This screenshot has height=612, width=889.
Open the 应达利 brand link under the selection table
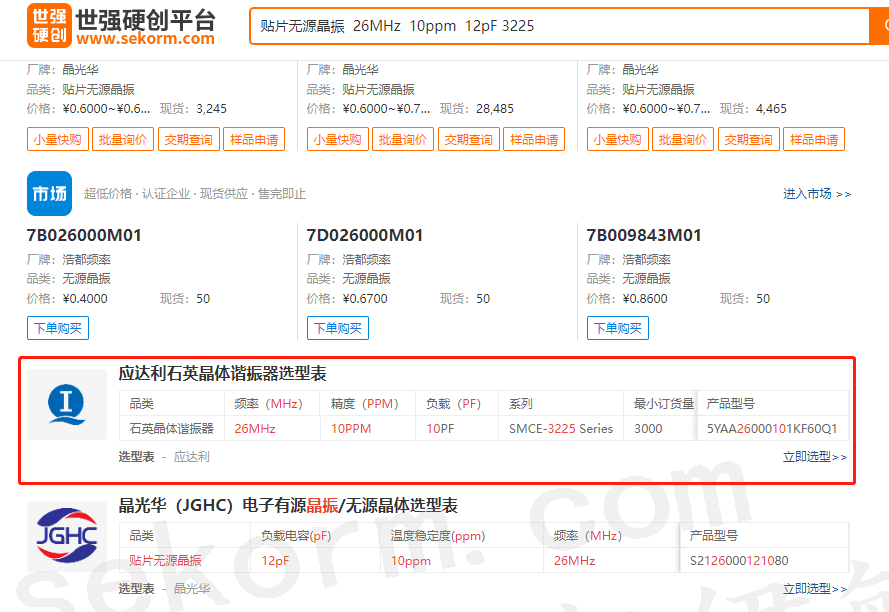192,457
